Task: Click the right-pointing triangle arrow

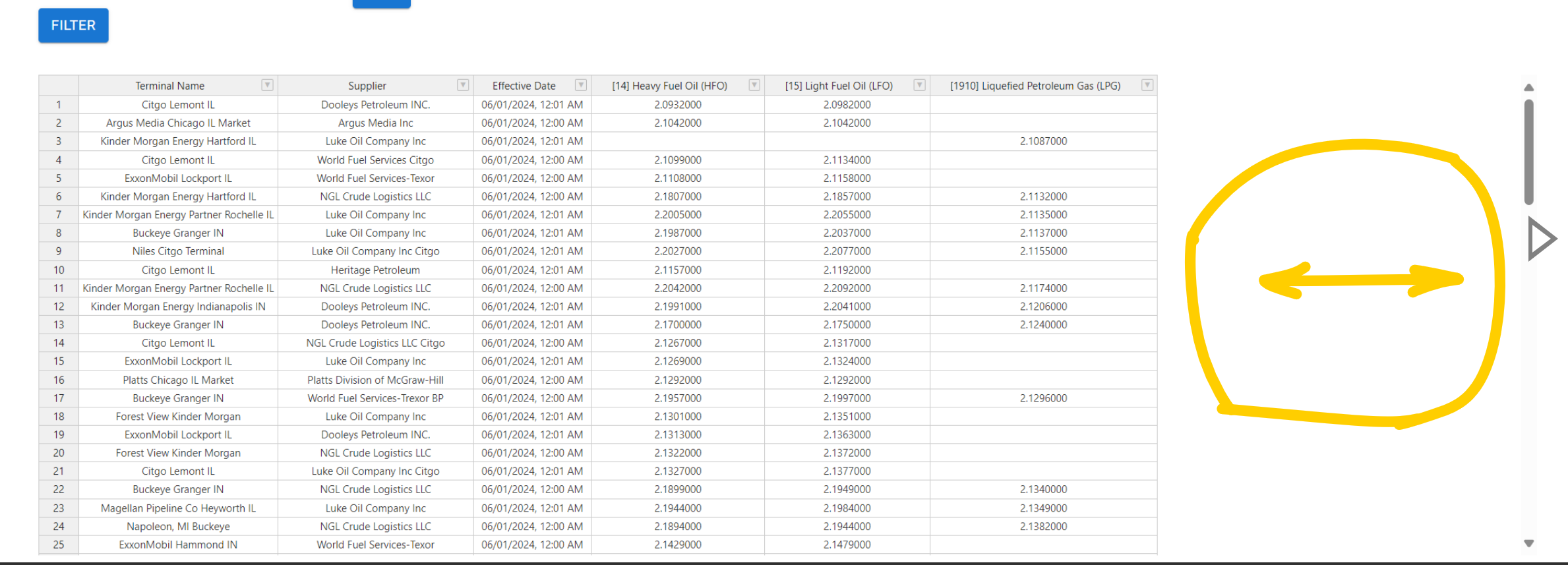Action: 1542,239
